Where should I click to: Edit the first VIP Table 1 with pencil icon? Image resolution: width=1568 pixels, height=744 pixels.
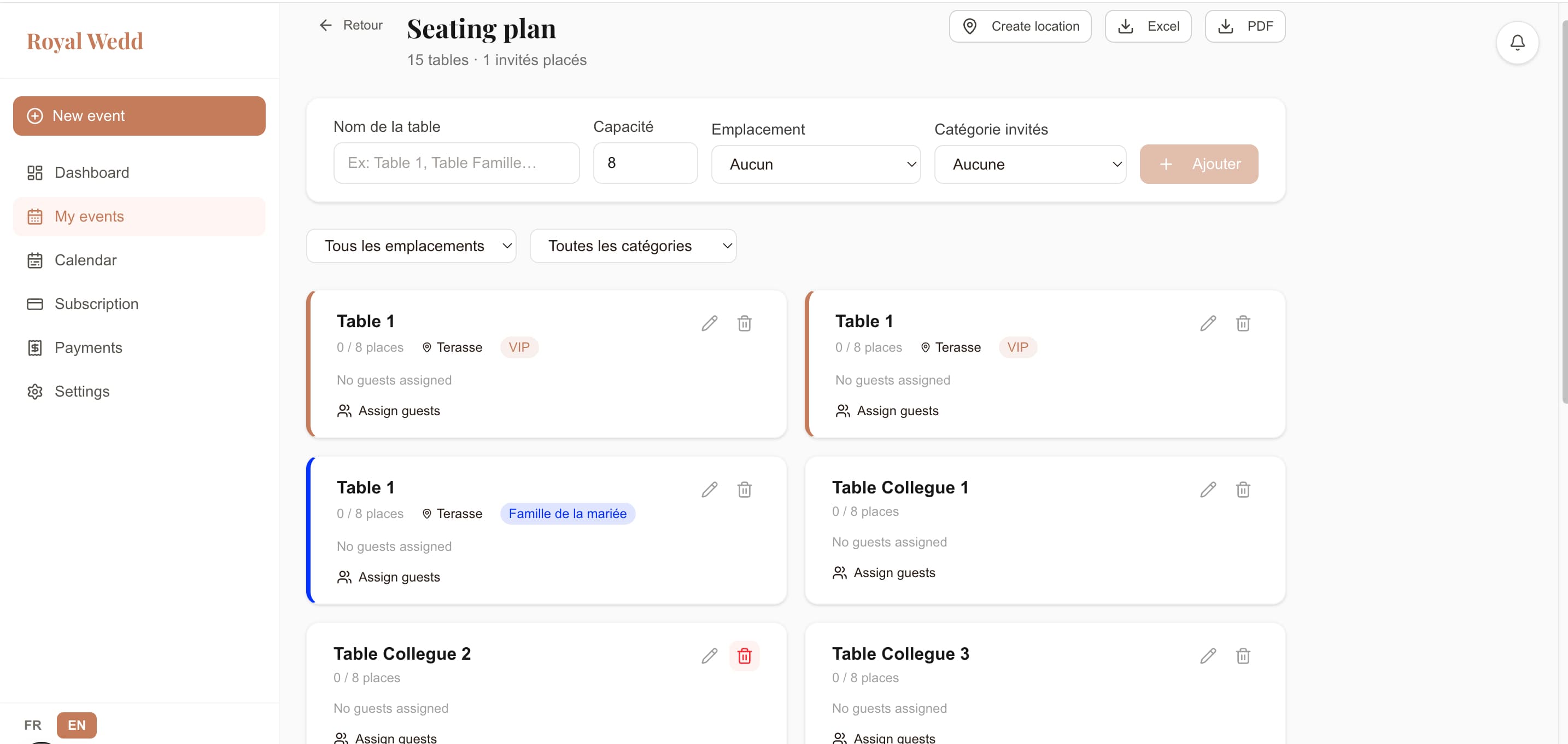(x=709, y=323)
